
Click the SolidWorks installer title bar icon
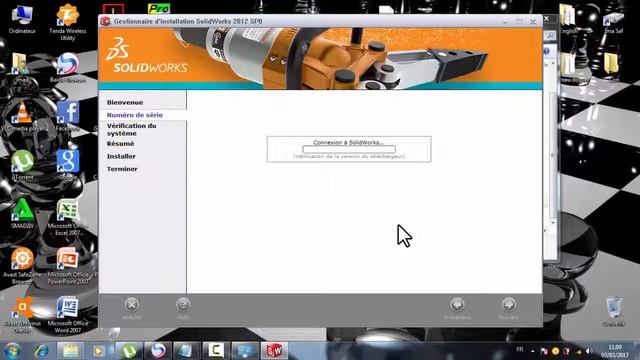[x=105, y=21]
